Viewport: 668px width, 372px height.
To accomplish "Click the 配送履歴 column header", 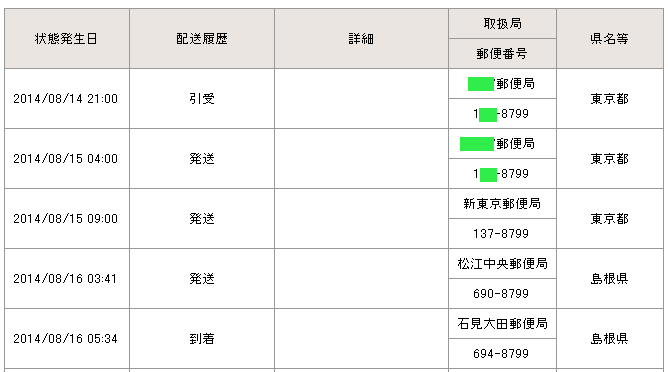I will click(202, 39).
